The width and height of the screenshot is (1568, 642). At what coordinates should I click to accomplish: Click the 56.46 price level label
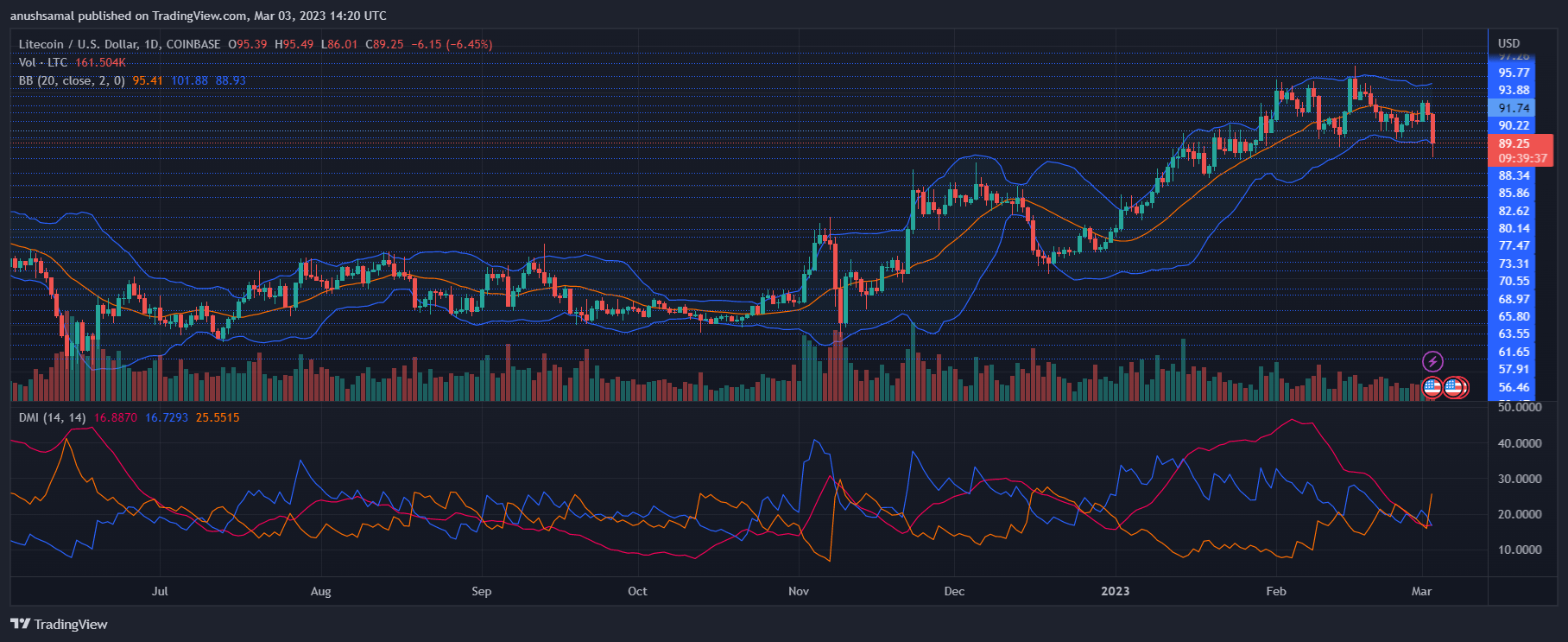pos(1514,387)
